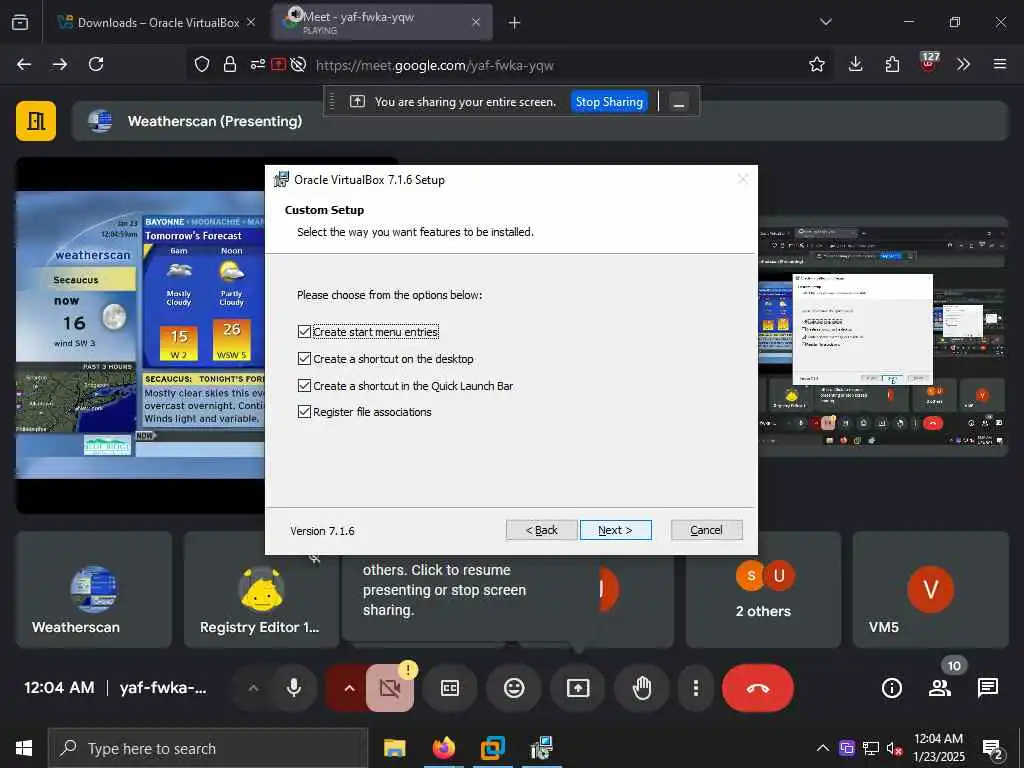This screenshot has width=1024, height=768.
Task: Show the people panel
Action: (940, 688)
